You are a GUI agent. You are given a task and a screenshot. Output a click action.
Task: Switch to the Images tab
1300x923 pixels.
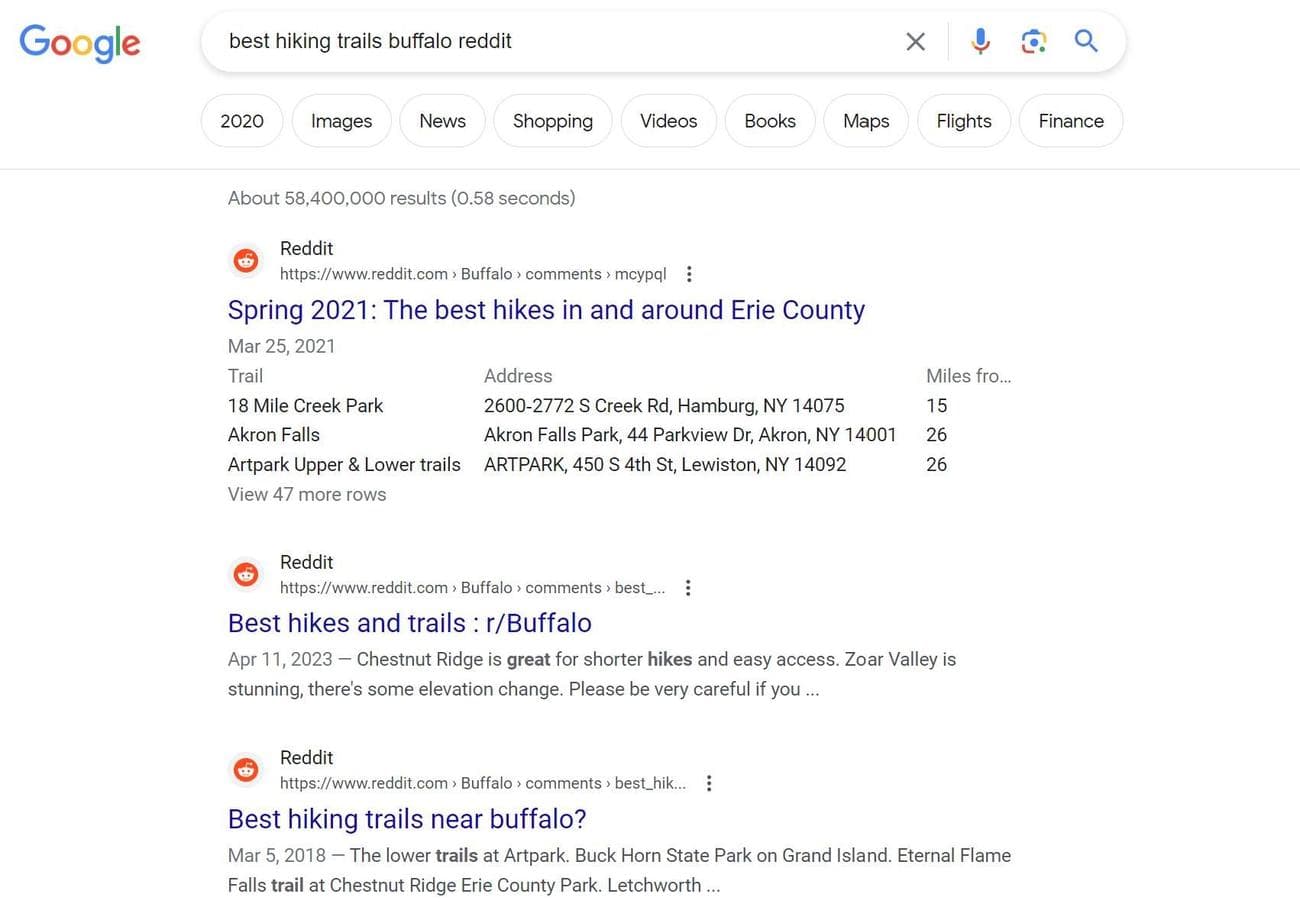[341, 121]
